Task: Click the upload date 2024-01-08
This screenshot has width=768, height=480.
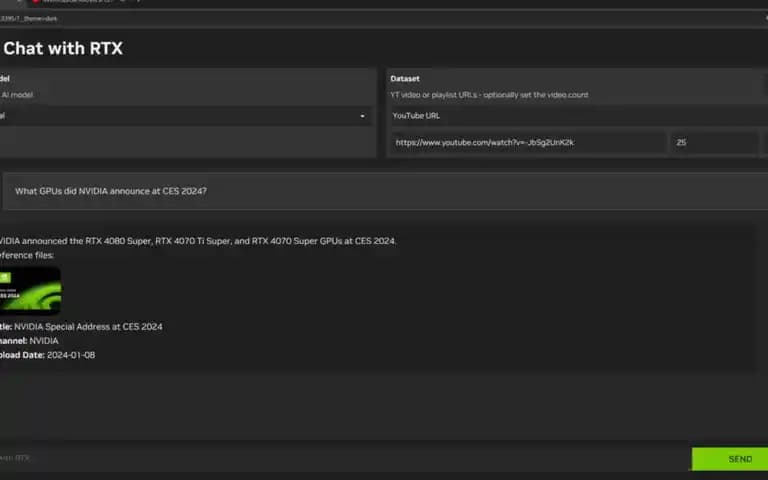Action: coord(71,355)
